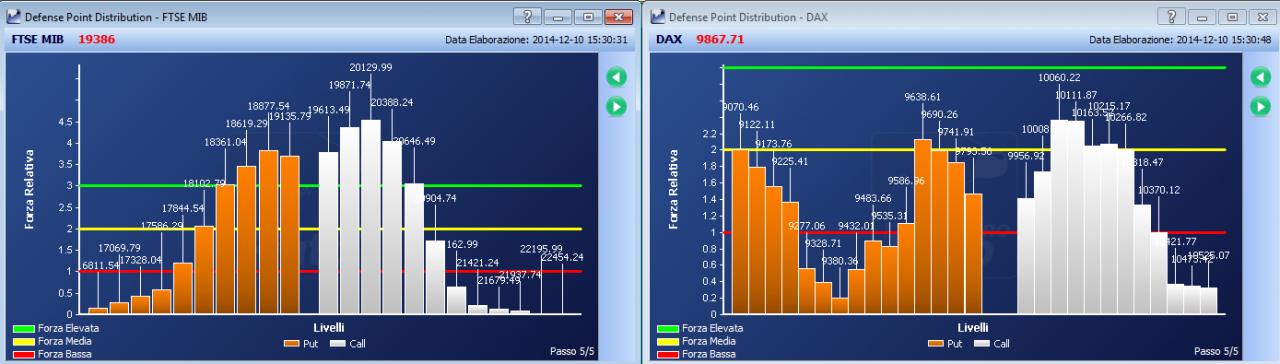Minimize the FTSE MIB distribution window
The image size is (1280, 364).
coord(557,17)
